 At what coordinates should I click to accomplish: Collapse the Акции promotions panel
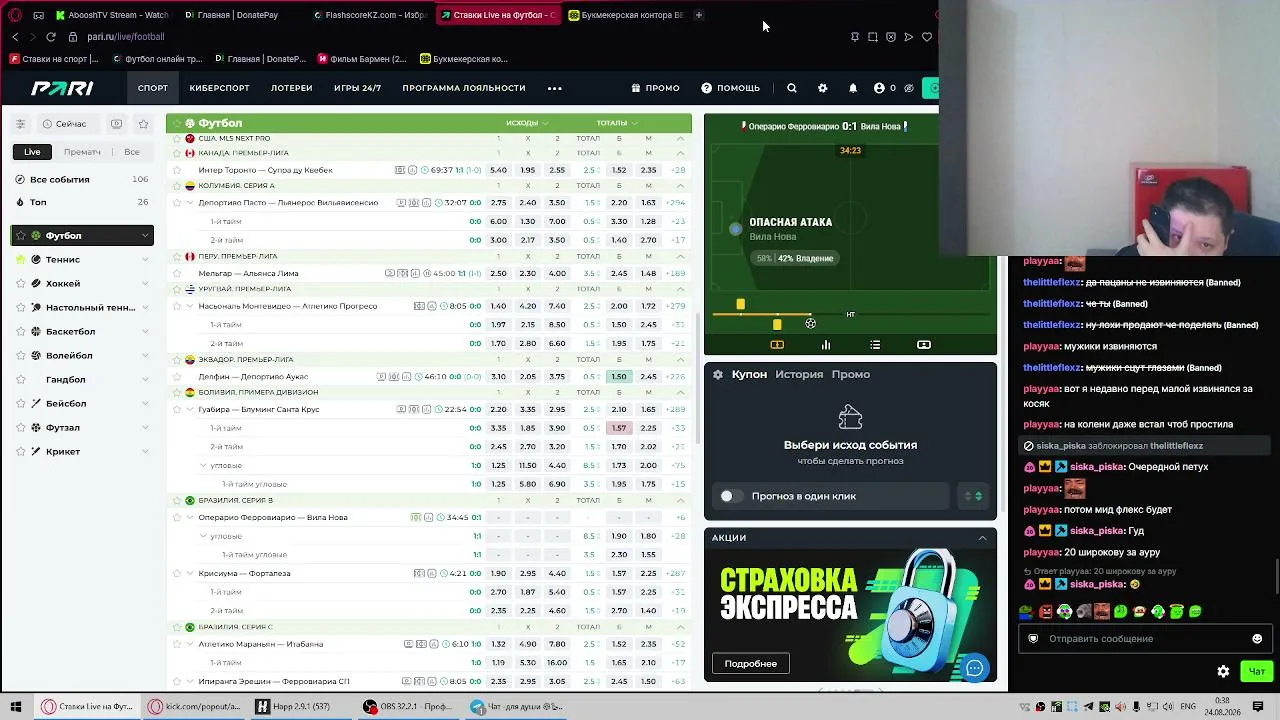click(x=983, y=538)
